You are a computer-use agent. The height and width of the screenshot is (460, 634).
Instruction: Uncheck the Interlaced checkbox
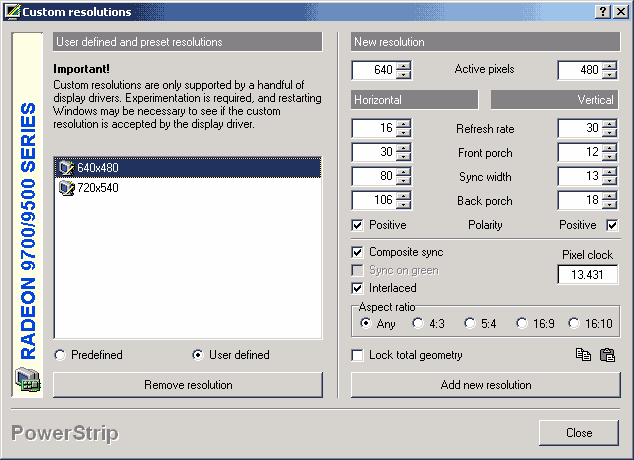tap(358, 288)
